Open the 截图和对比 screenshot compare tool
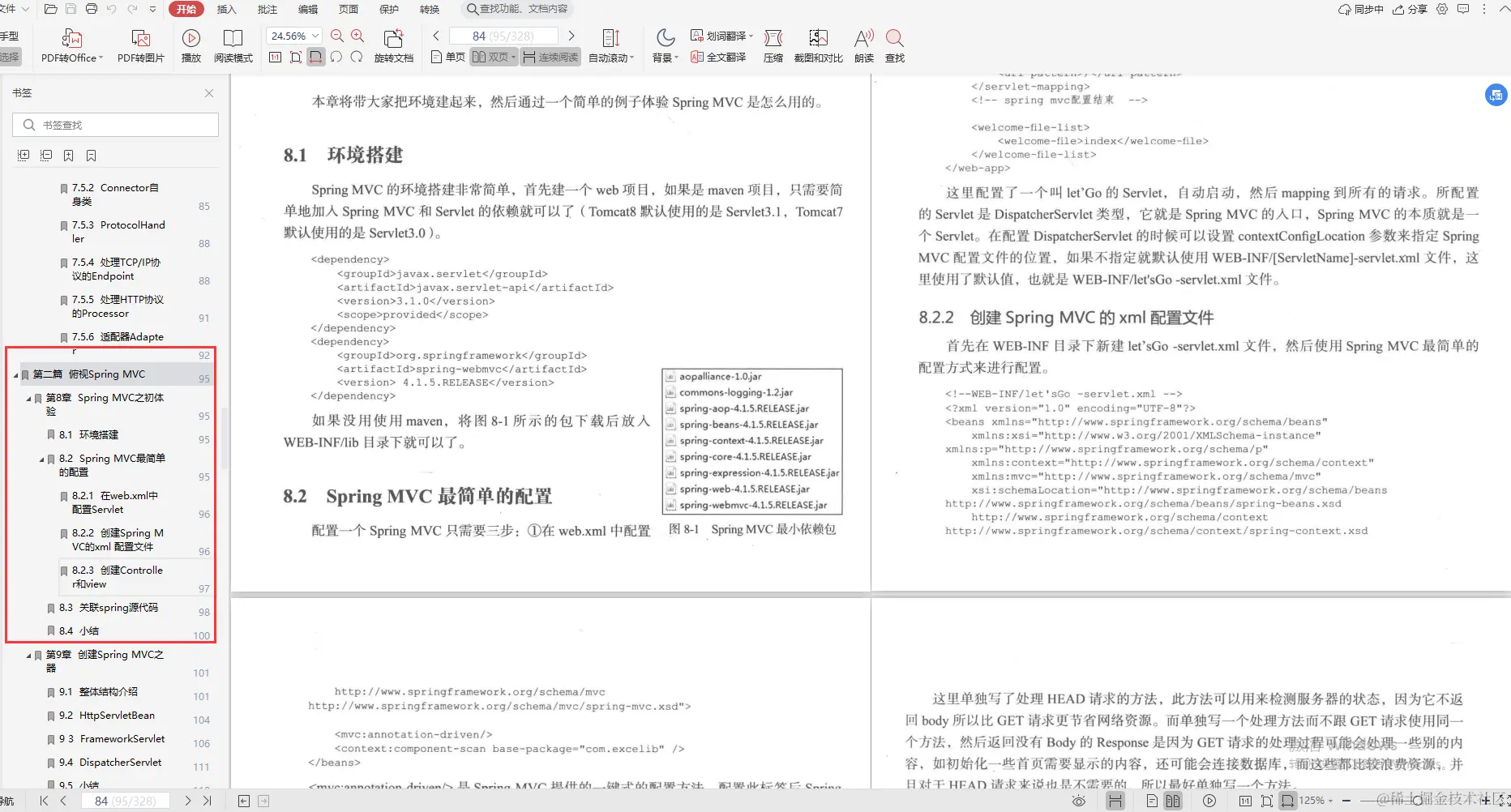1511x812 pixels. coord(819,45)
